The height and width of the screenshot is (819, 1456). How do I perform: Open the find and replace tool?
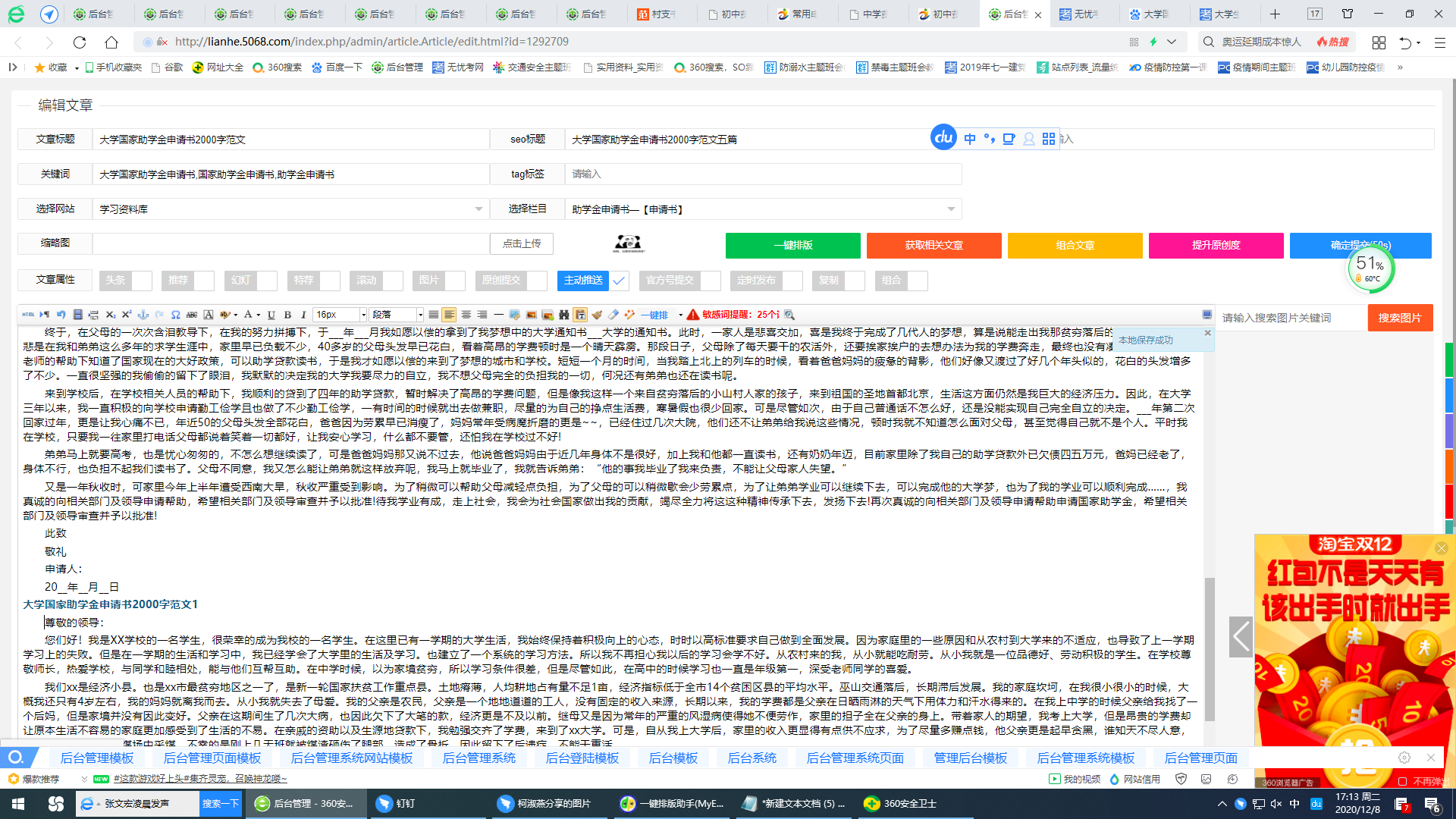pos(565,314)
